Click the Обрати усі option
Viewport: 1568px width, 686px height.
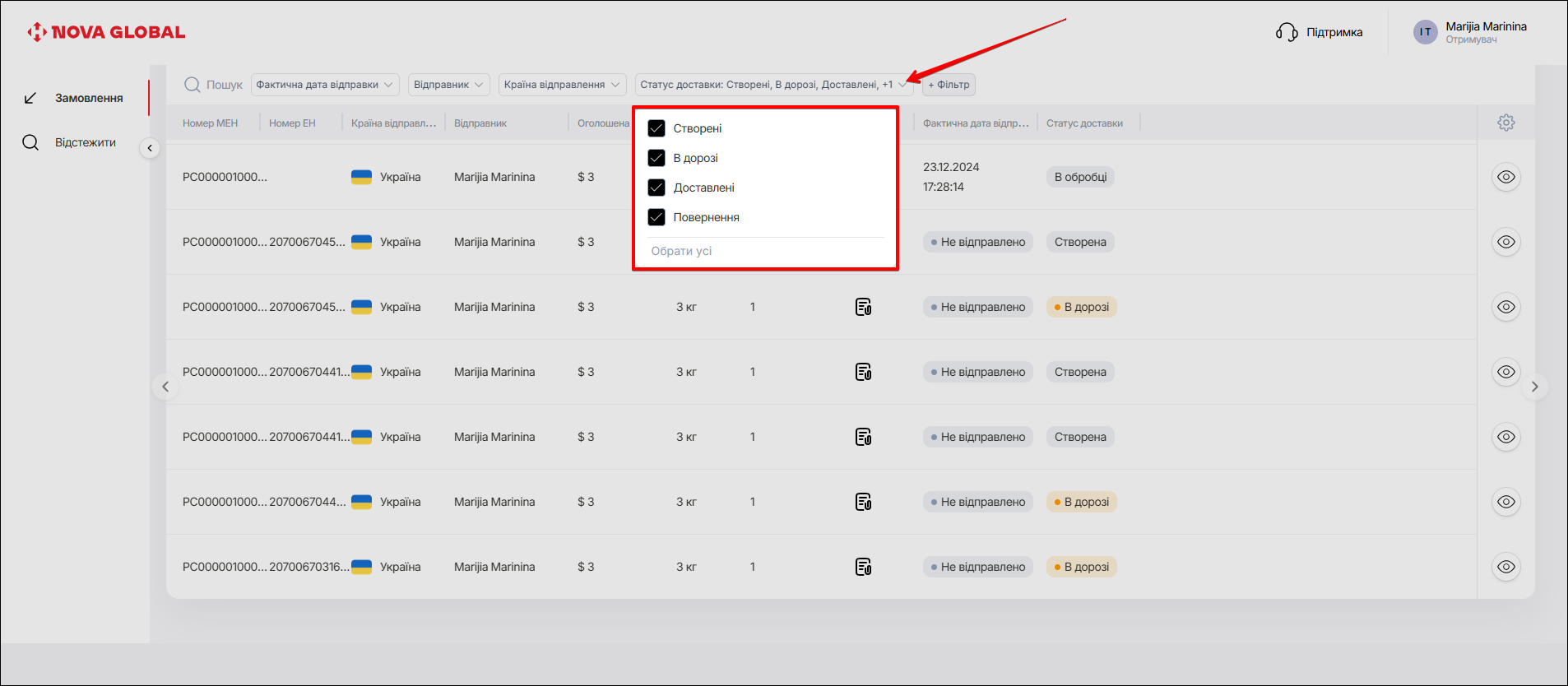click(681, 251)
